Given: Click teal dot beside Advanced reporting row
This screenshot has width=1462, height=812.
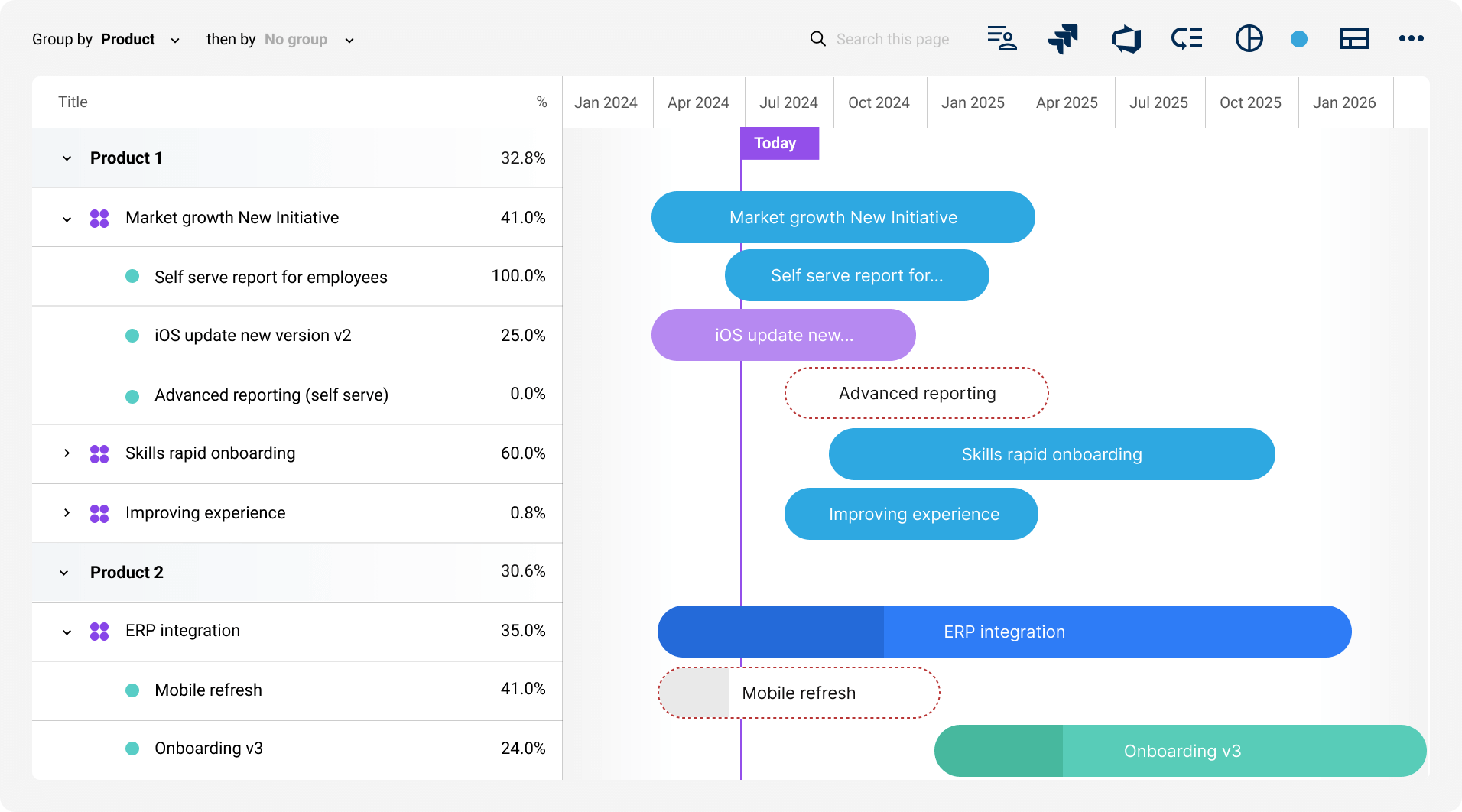Looking at the screenshot, I should click(x=132, y=396).
